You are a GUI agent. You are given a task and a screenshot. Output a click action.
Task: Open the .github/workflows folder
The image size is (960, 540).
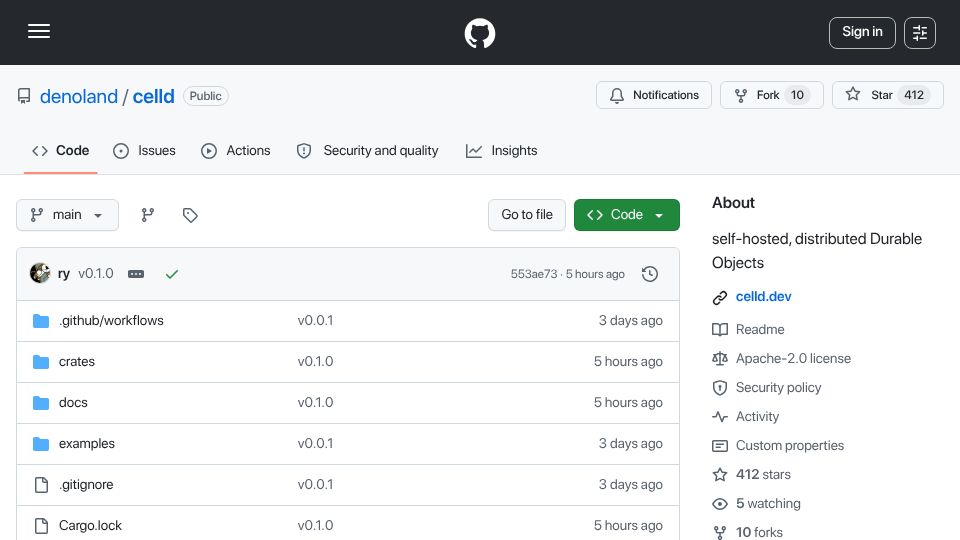[x=111, y=321]
